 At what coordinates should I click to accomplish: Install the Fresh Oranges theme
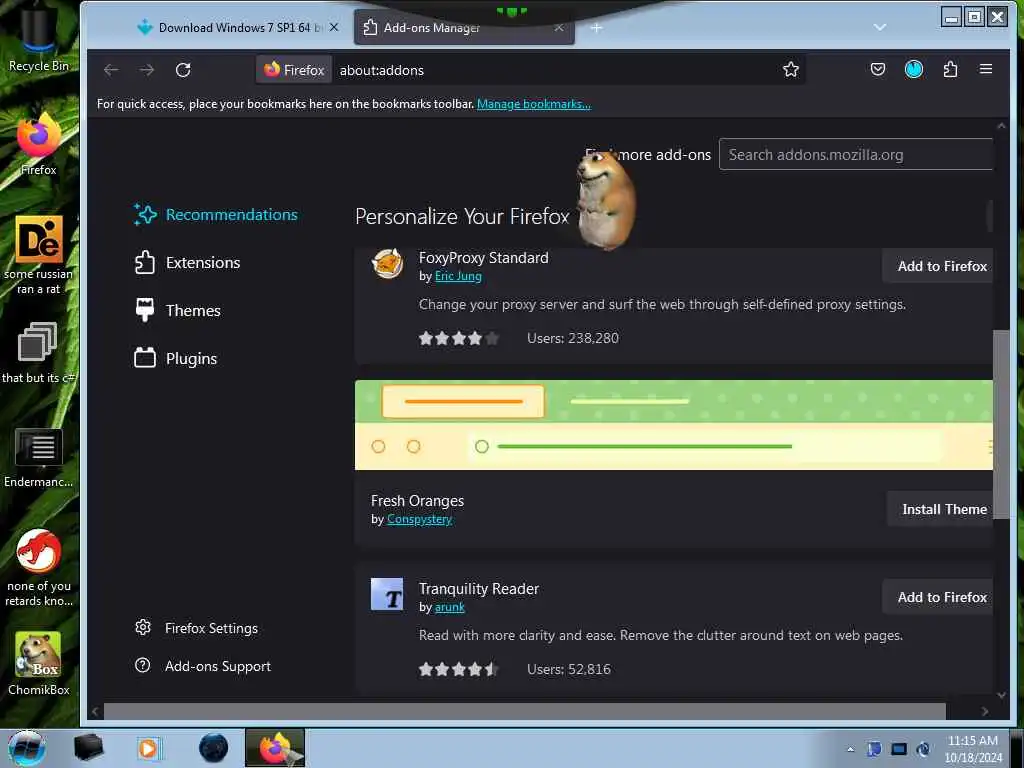(x=940, y=509)
